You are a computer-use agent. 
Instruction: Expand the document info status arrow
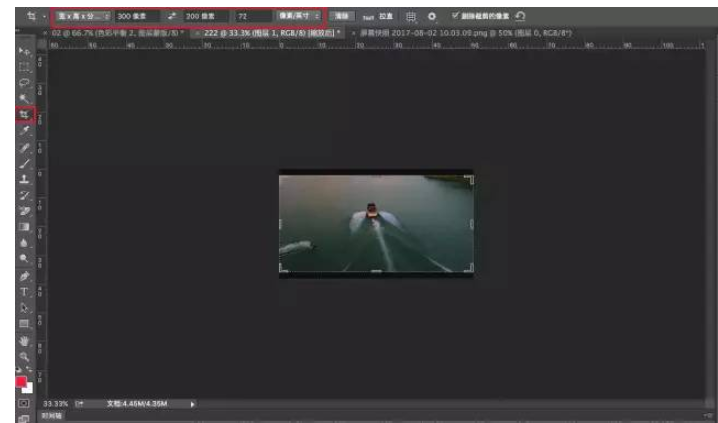coord(191,403)
